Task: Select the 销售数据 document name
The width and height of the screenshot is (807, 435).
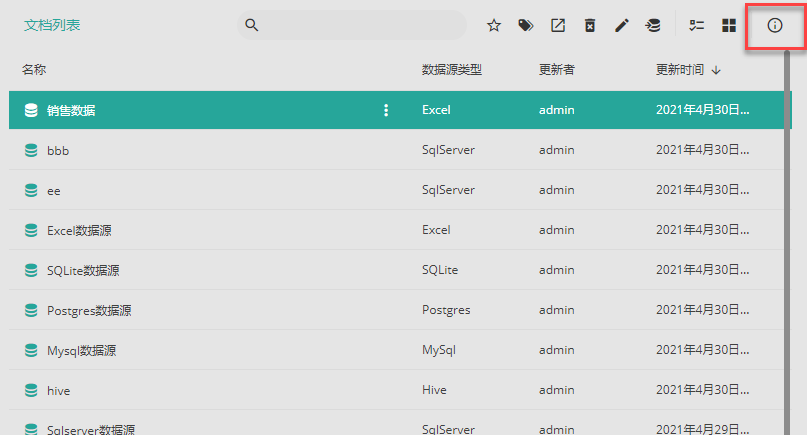Action: (x=71, y=110)
